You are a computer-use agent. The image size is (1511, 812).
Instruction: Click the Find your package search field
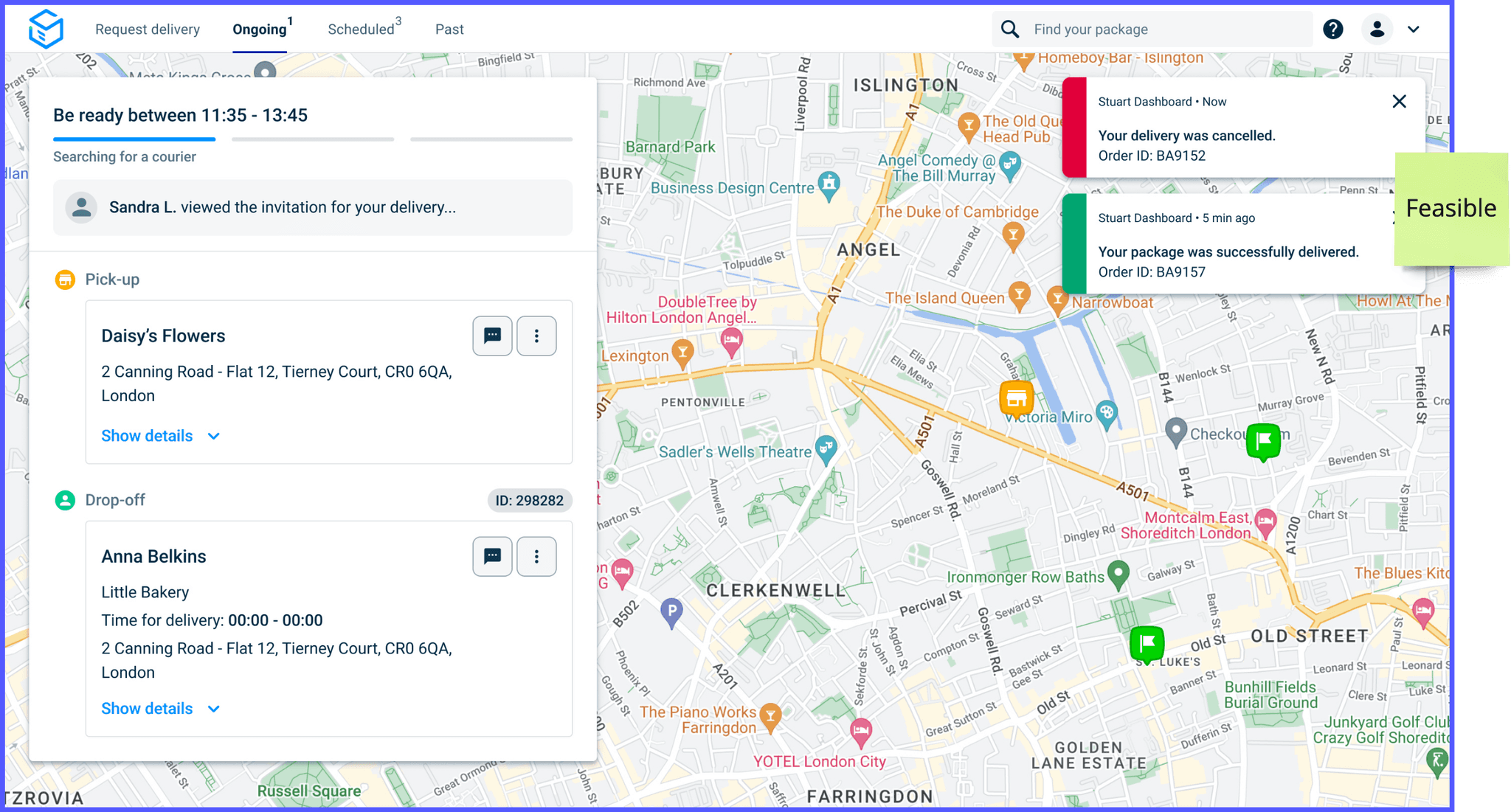click(1152, 30)
